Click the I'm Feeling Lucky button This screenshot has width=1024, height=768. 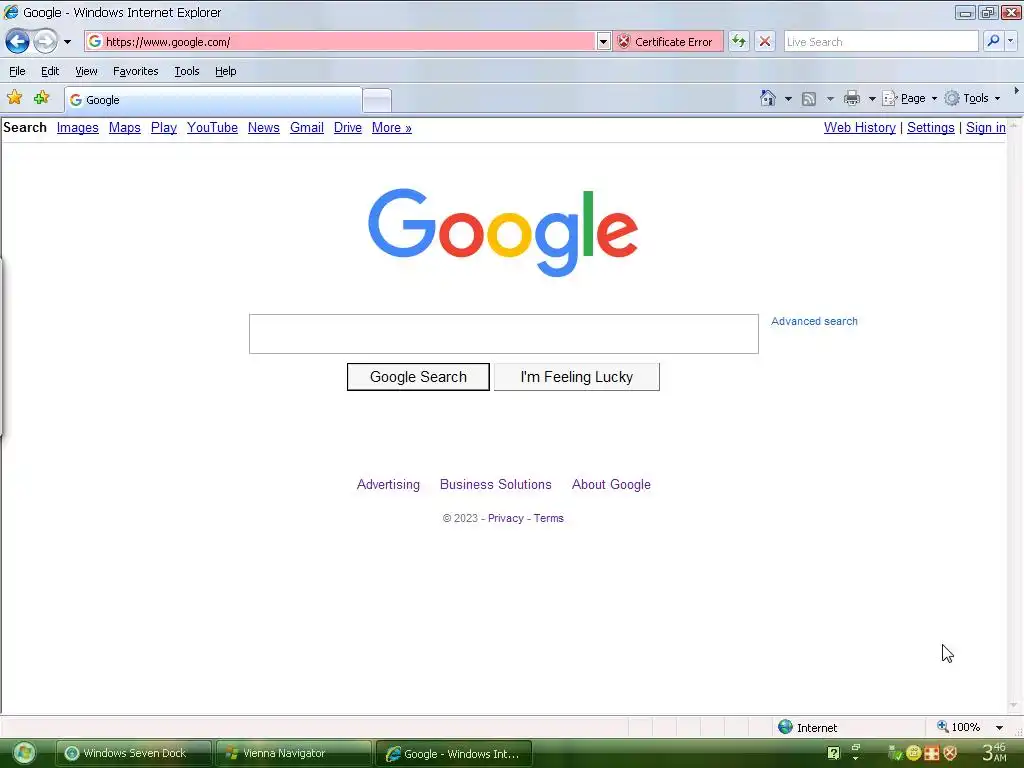point(577,377)
